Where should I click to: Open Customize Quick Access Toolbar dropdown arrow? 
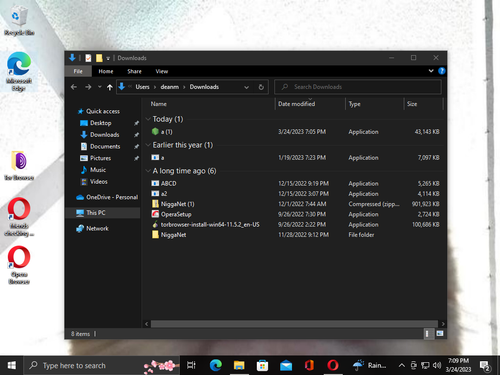point(108,58)
